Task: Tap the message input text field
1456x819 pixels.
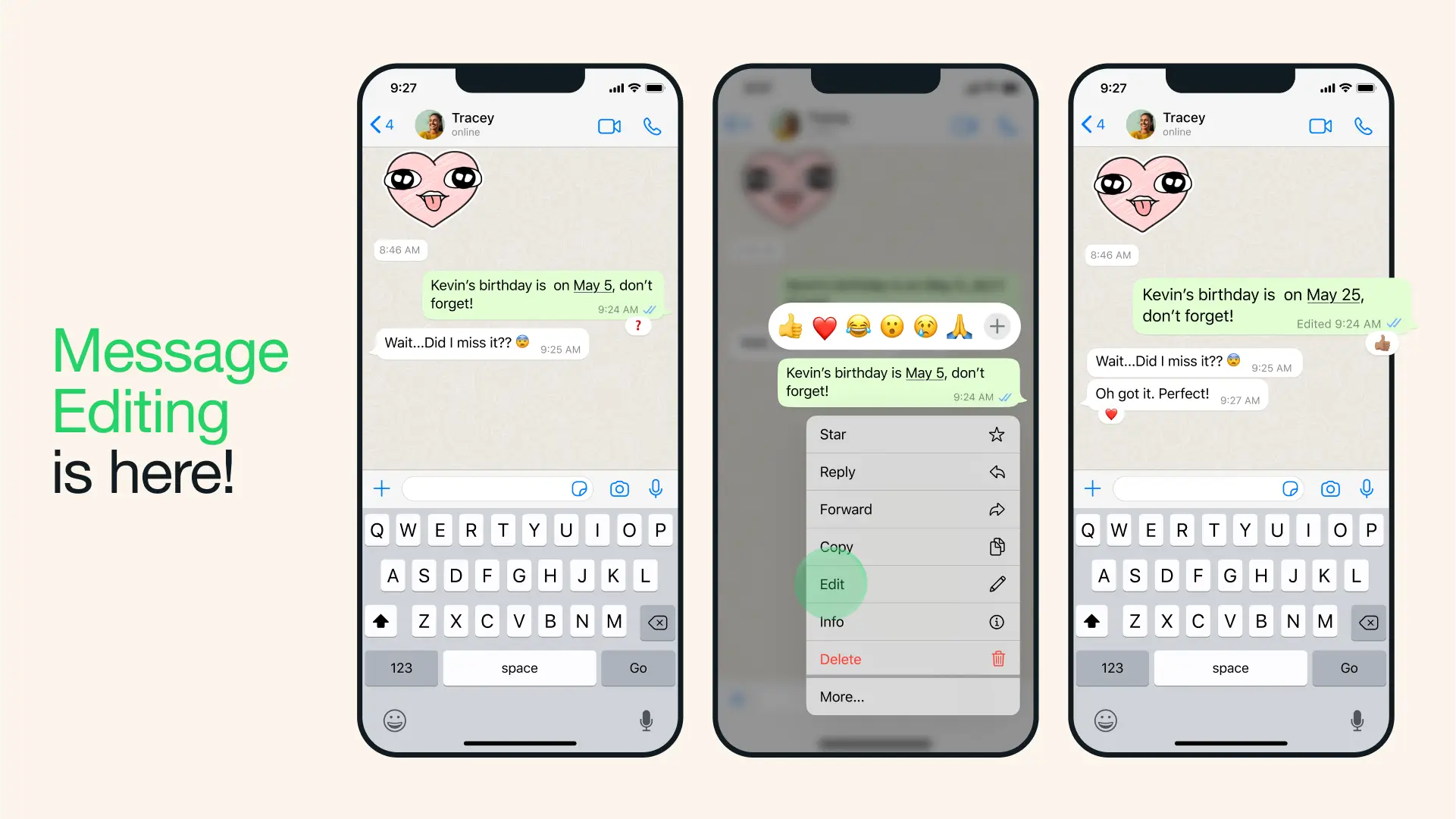Action: 490,489
